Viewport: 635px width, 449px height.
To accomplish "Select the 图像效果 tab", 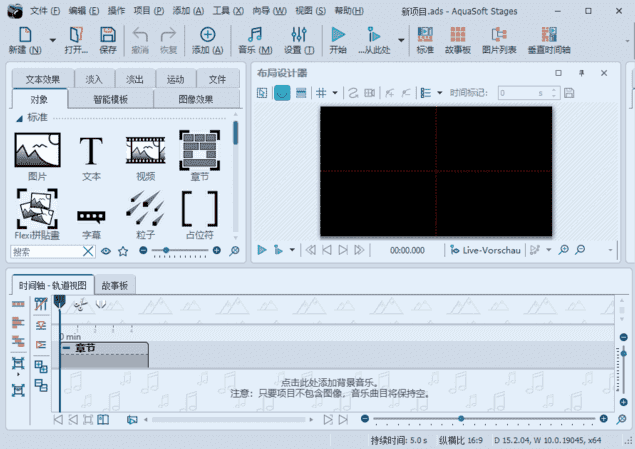I will pyautogui.click(x=196, y=99).
